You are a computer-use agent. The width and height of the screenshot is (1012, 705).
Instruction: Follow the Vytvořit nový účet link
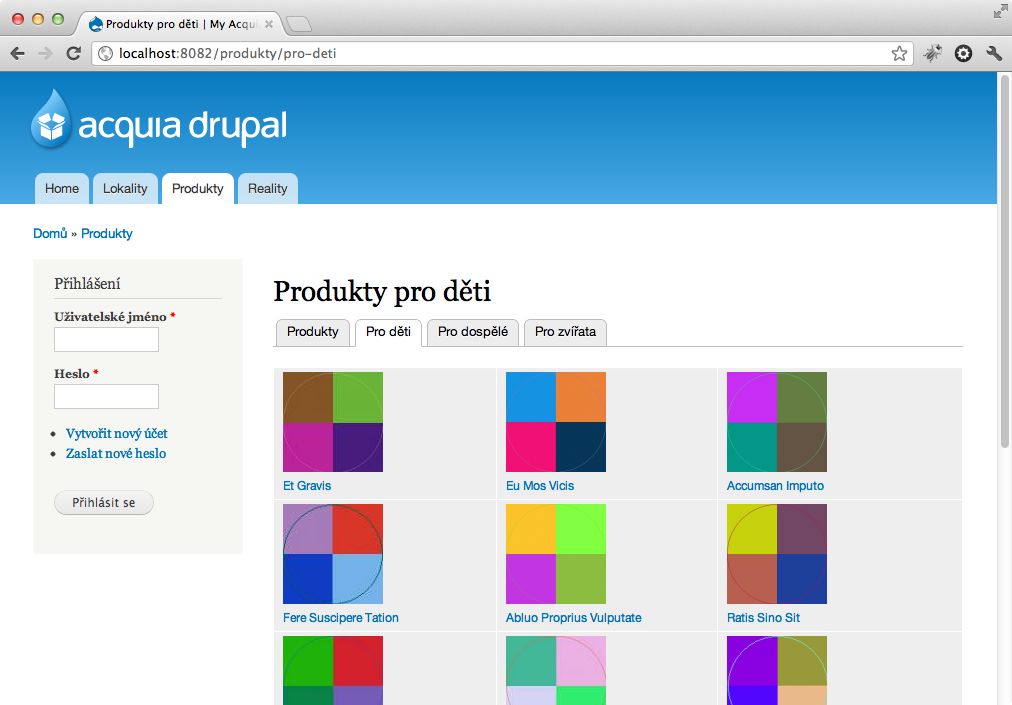pos(116,434)
